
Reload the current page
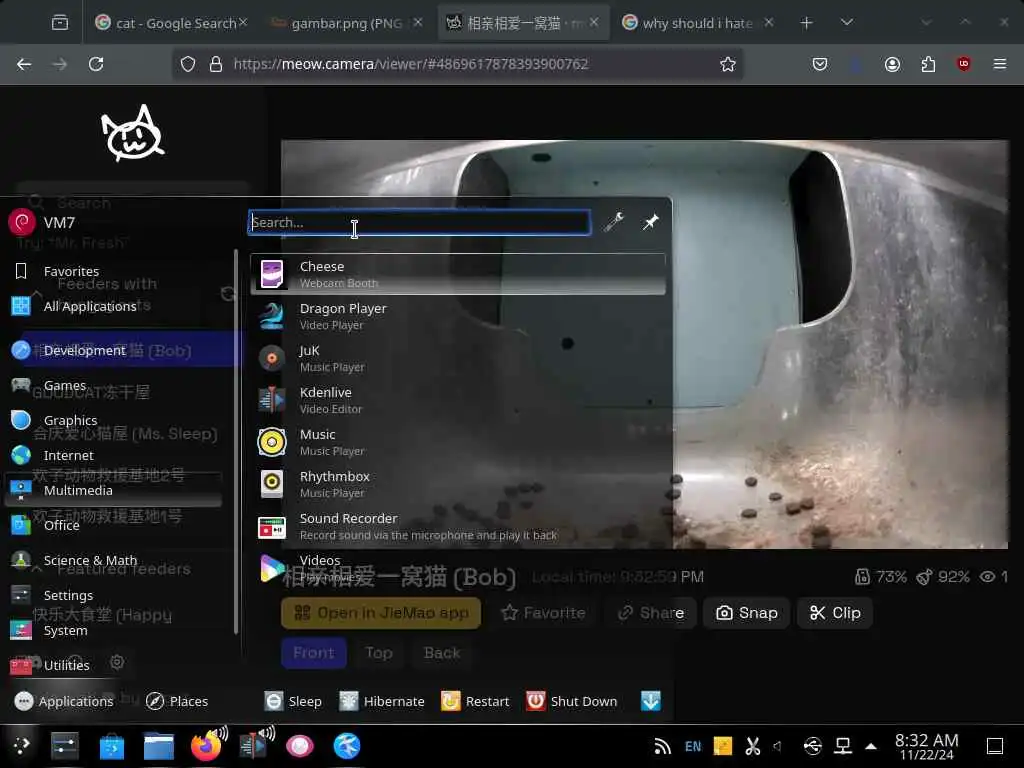[96, 64]
